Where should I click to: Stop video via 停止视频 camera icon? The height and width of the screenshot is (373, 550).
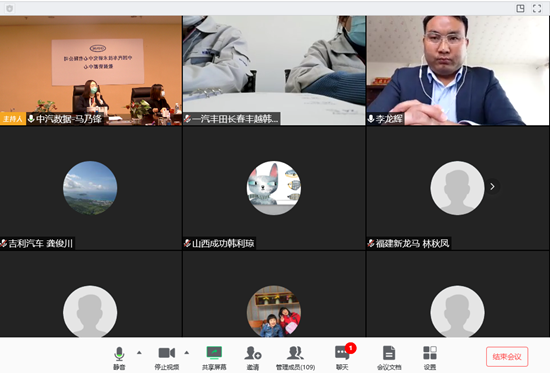167,358
